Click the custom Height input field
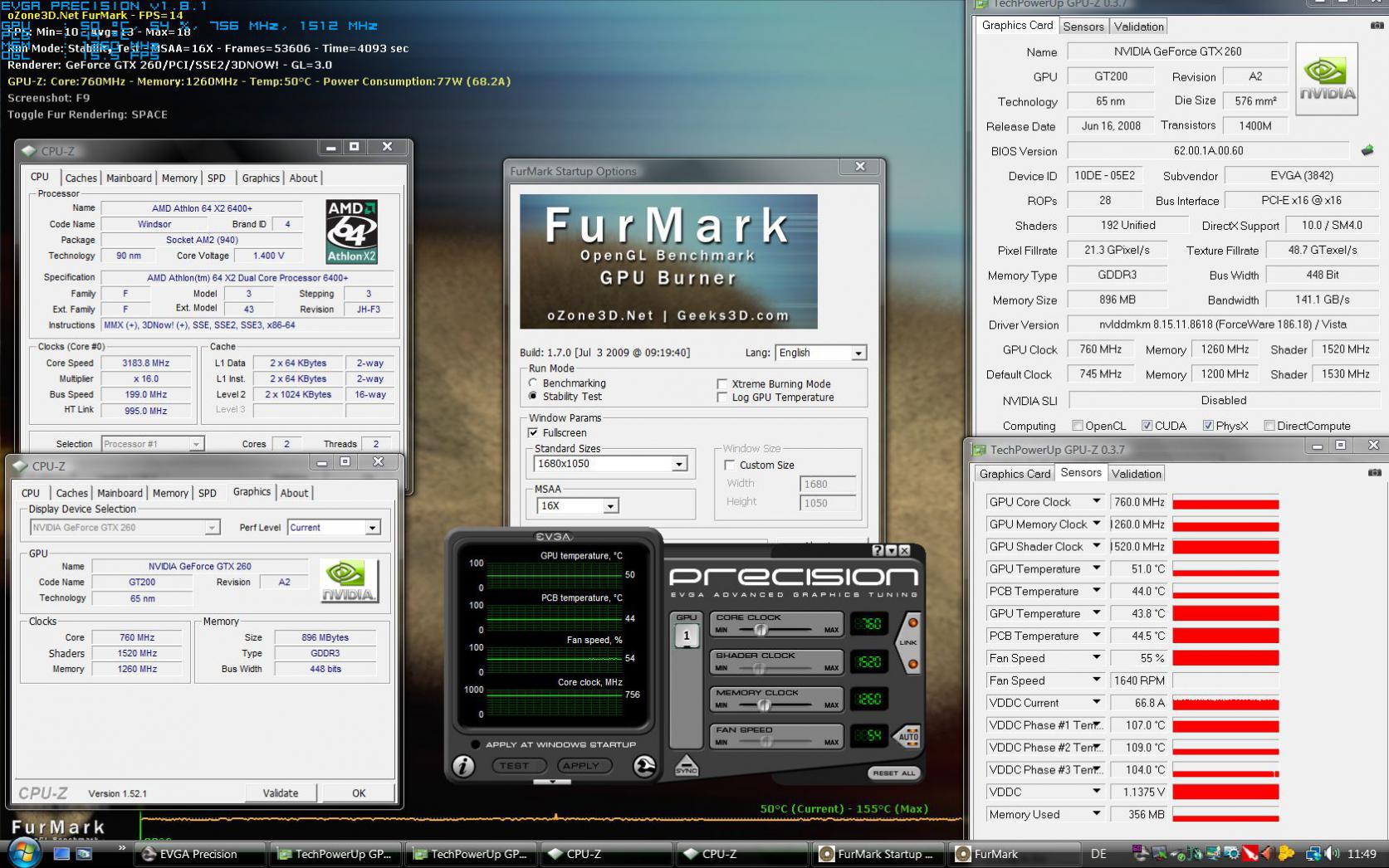Viewport: 1389px width, 868px height. [x=828, y=503]
